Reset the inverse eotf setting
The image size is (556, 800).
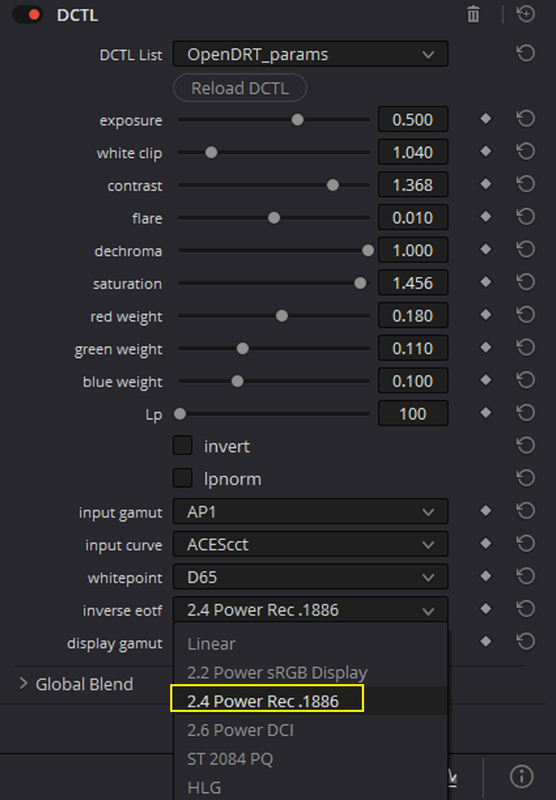[x=525, y=609]
